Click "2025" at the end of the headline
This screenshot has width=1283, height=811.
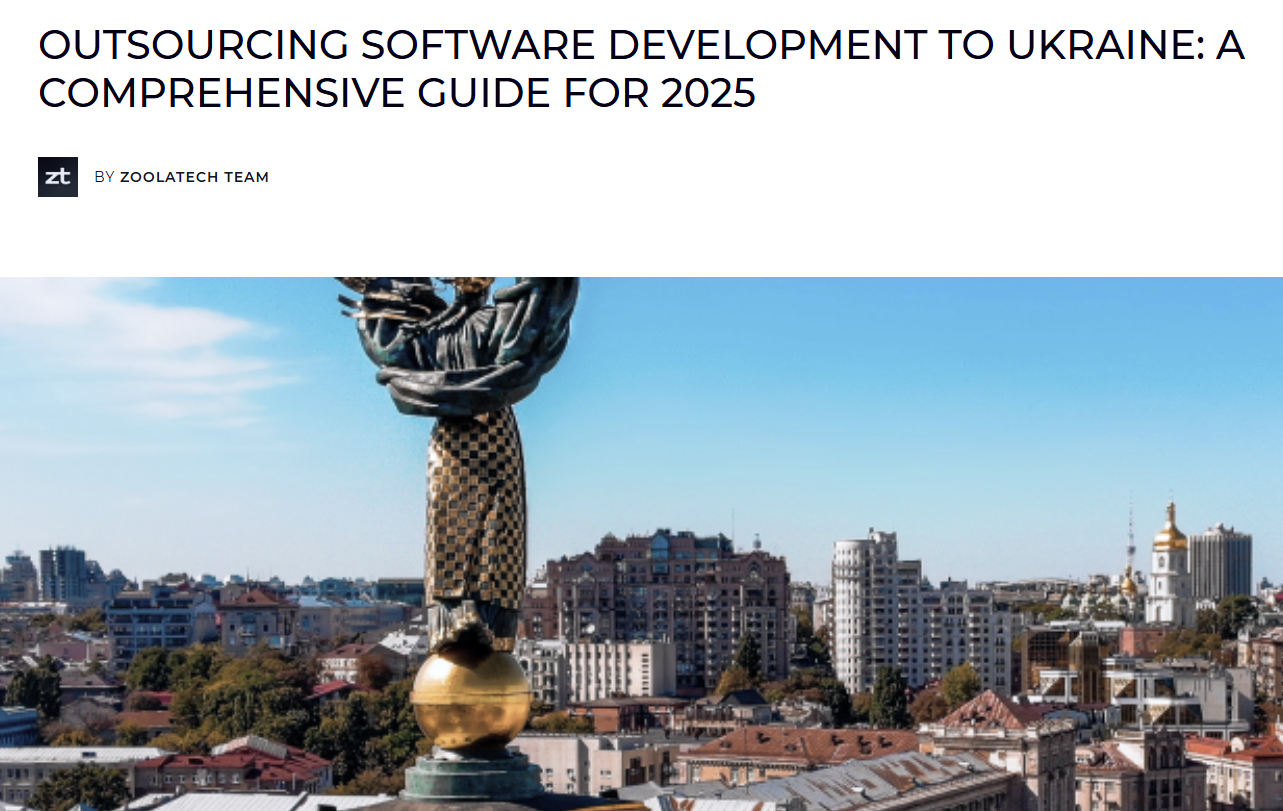707,93
